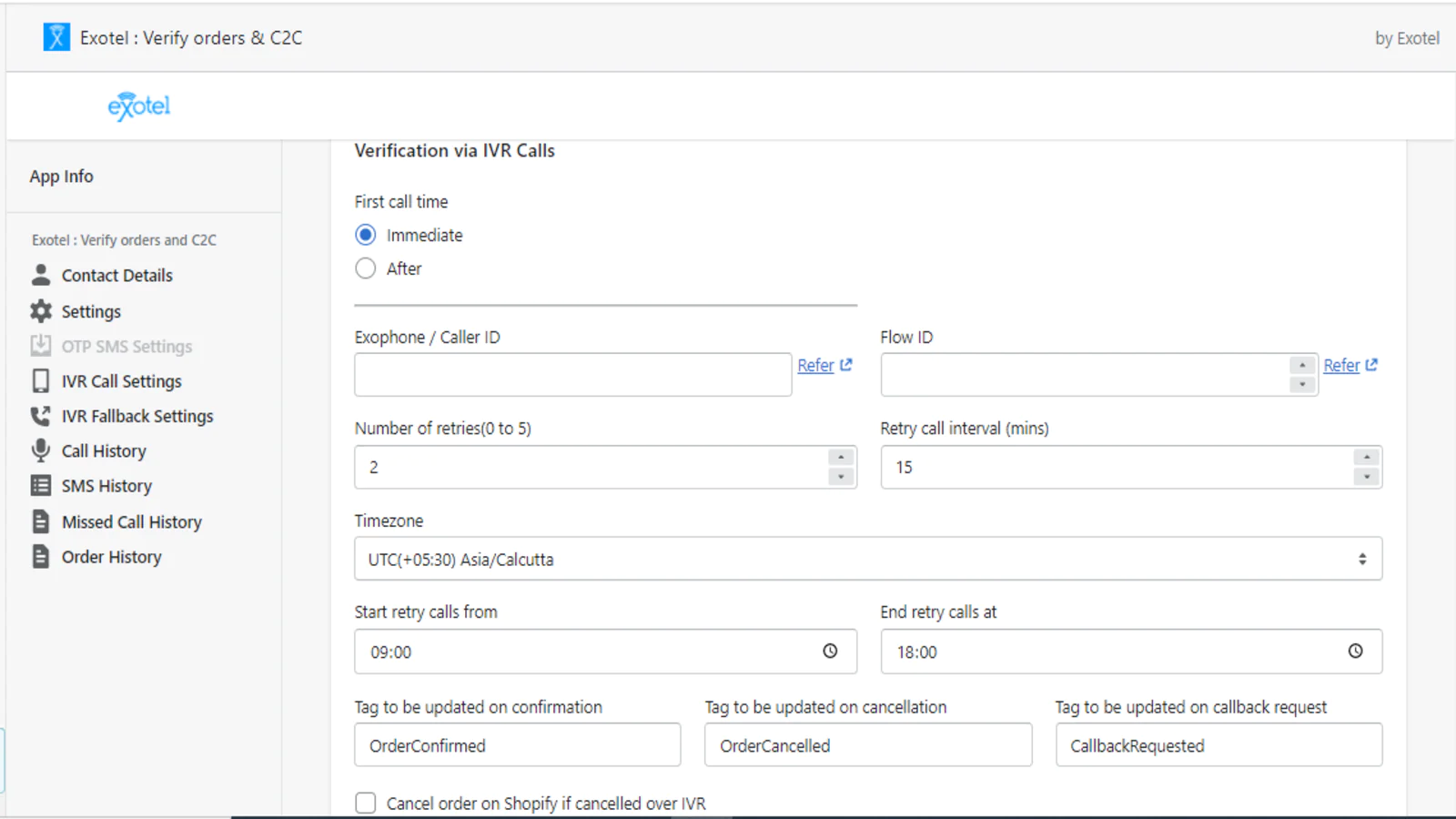The image size is (1456, 819).
Task: Click the Order History document icon
Action: tap(41, 556)
